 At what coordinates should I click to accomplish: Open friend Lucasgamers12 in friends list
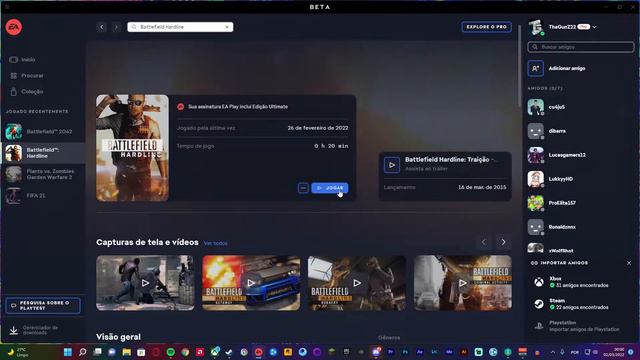[580, 155]
